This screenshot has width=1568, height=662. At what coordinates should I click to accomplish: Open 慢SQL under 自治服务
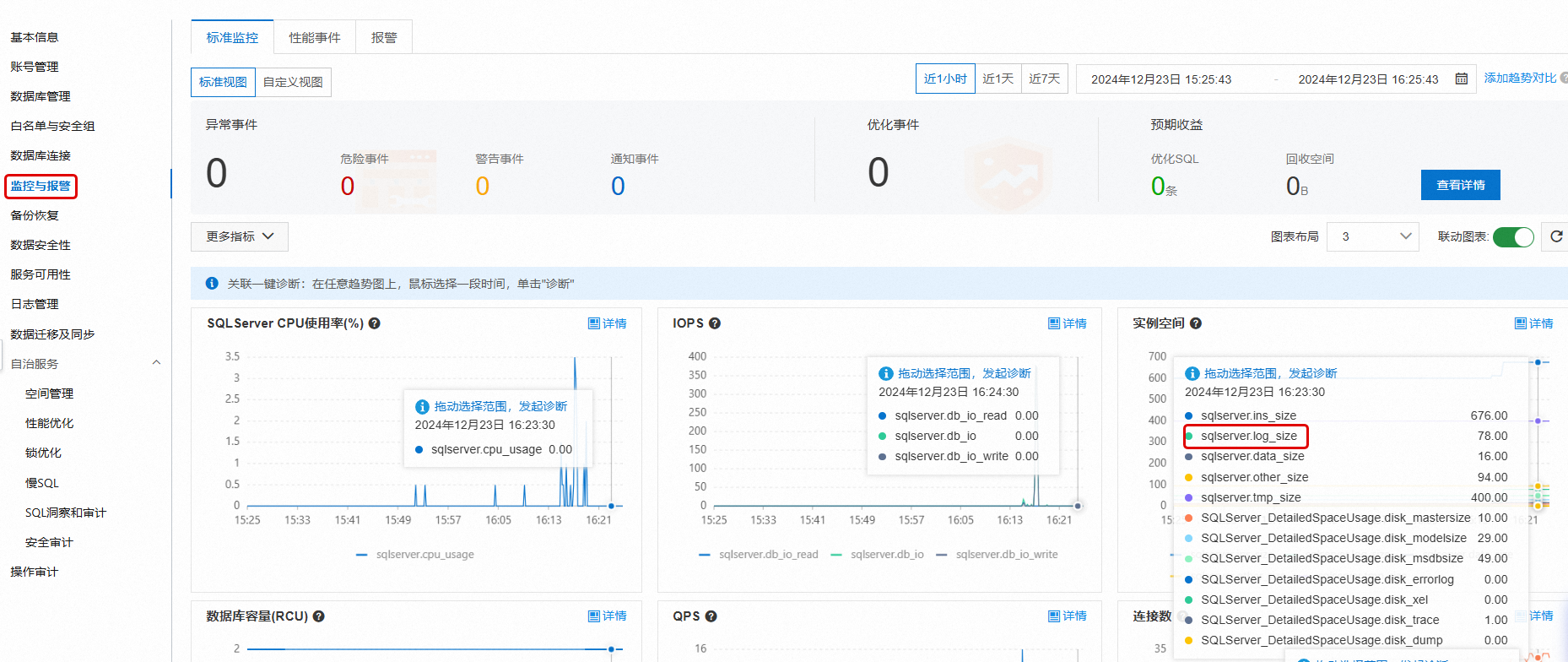tap(42, 483)
